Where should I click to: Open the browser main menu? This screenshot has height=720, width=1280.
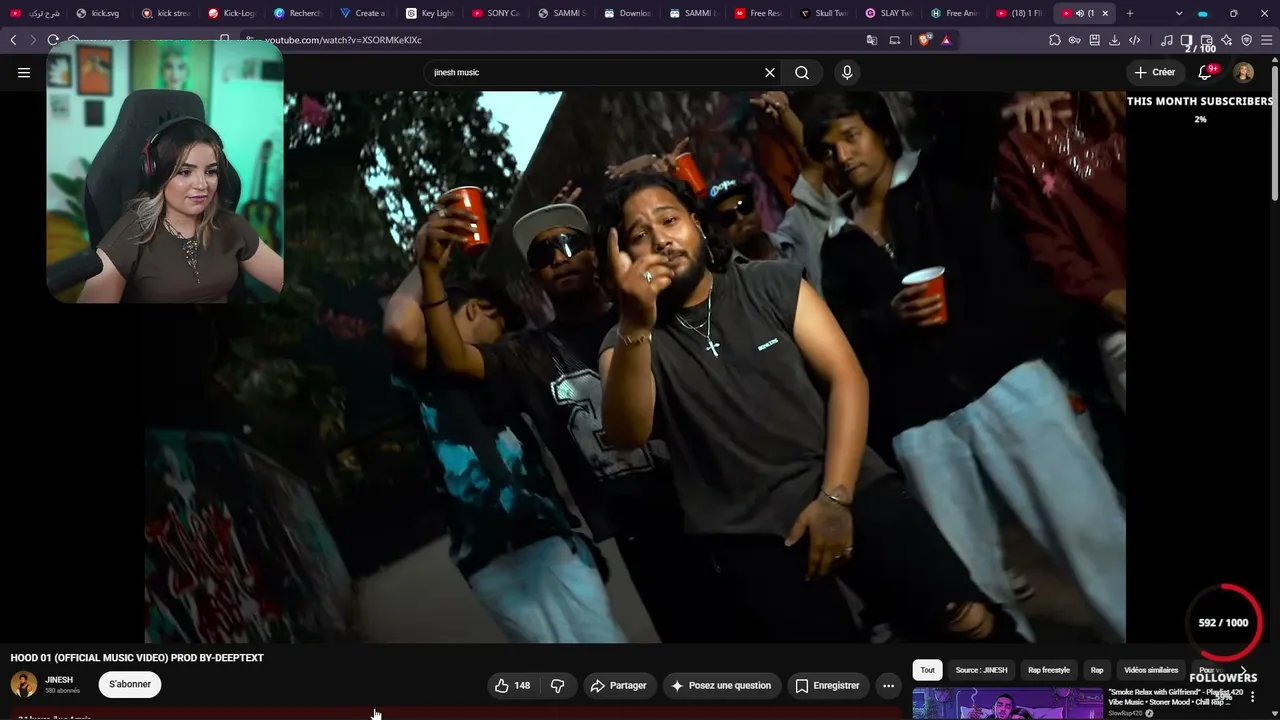point(1267,40)
